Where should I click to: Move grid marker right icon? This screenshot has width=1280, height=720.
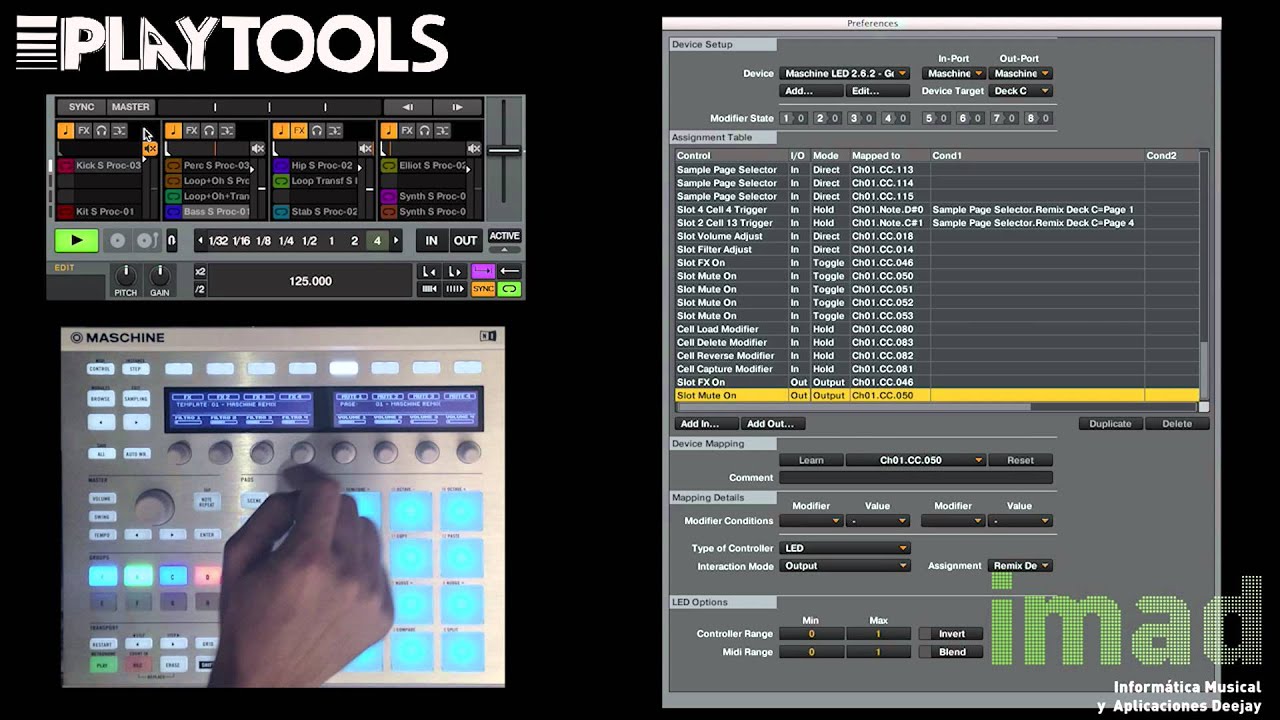point(455,272)
